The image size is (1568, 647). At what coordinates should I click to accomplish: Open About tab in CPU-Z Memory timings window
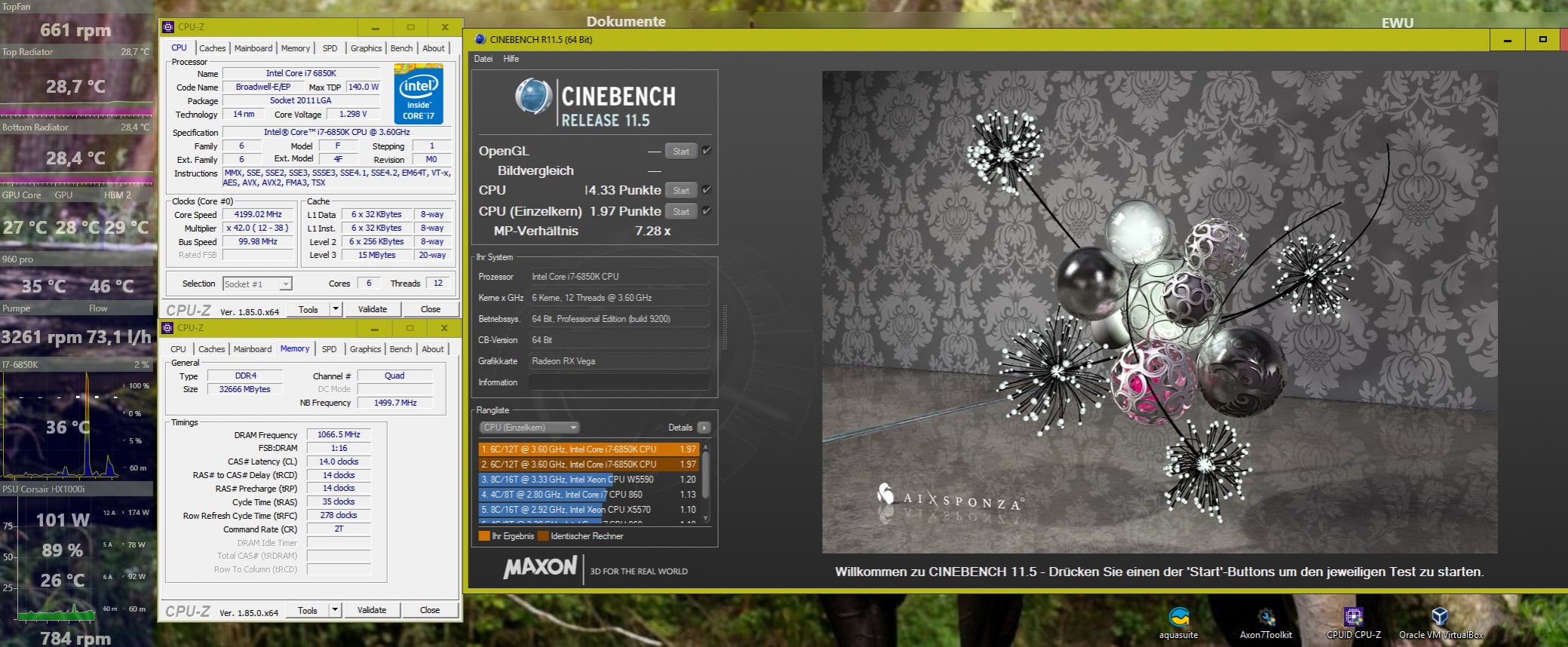(433, 349)
